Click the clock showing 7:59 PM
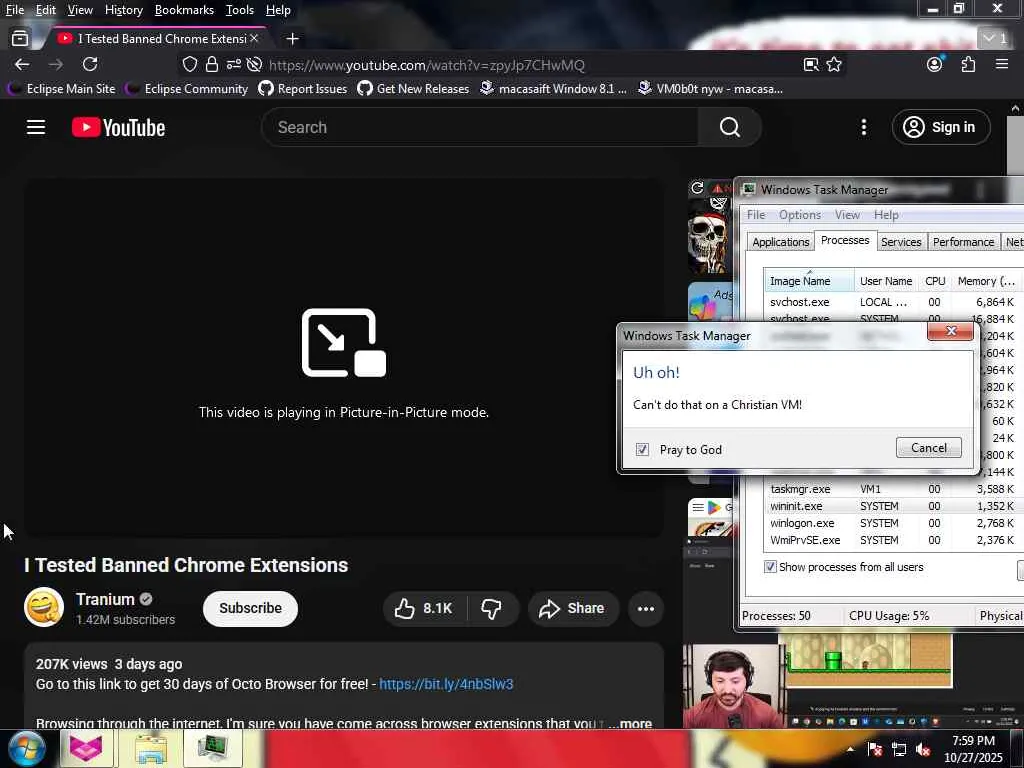 click(973, 748)
